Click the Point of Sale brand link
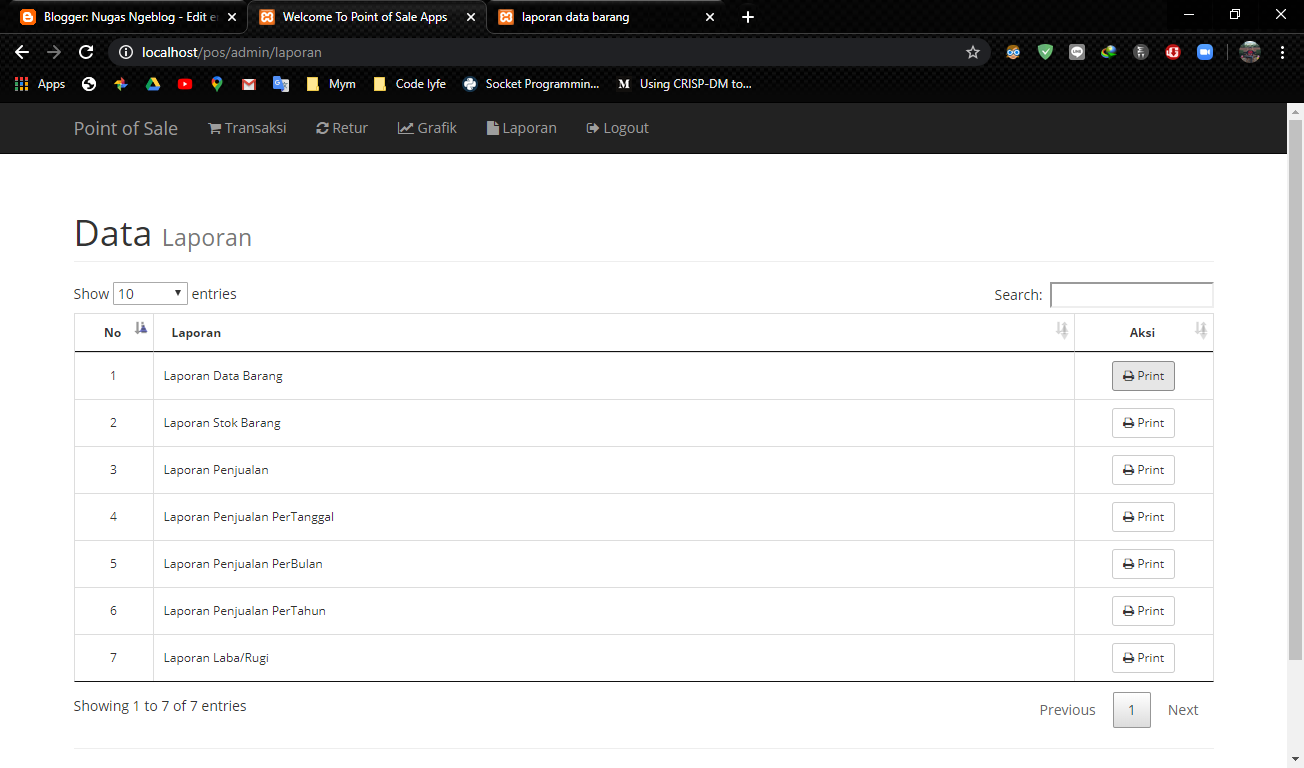 tap(126, 128)
